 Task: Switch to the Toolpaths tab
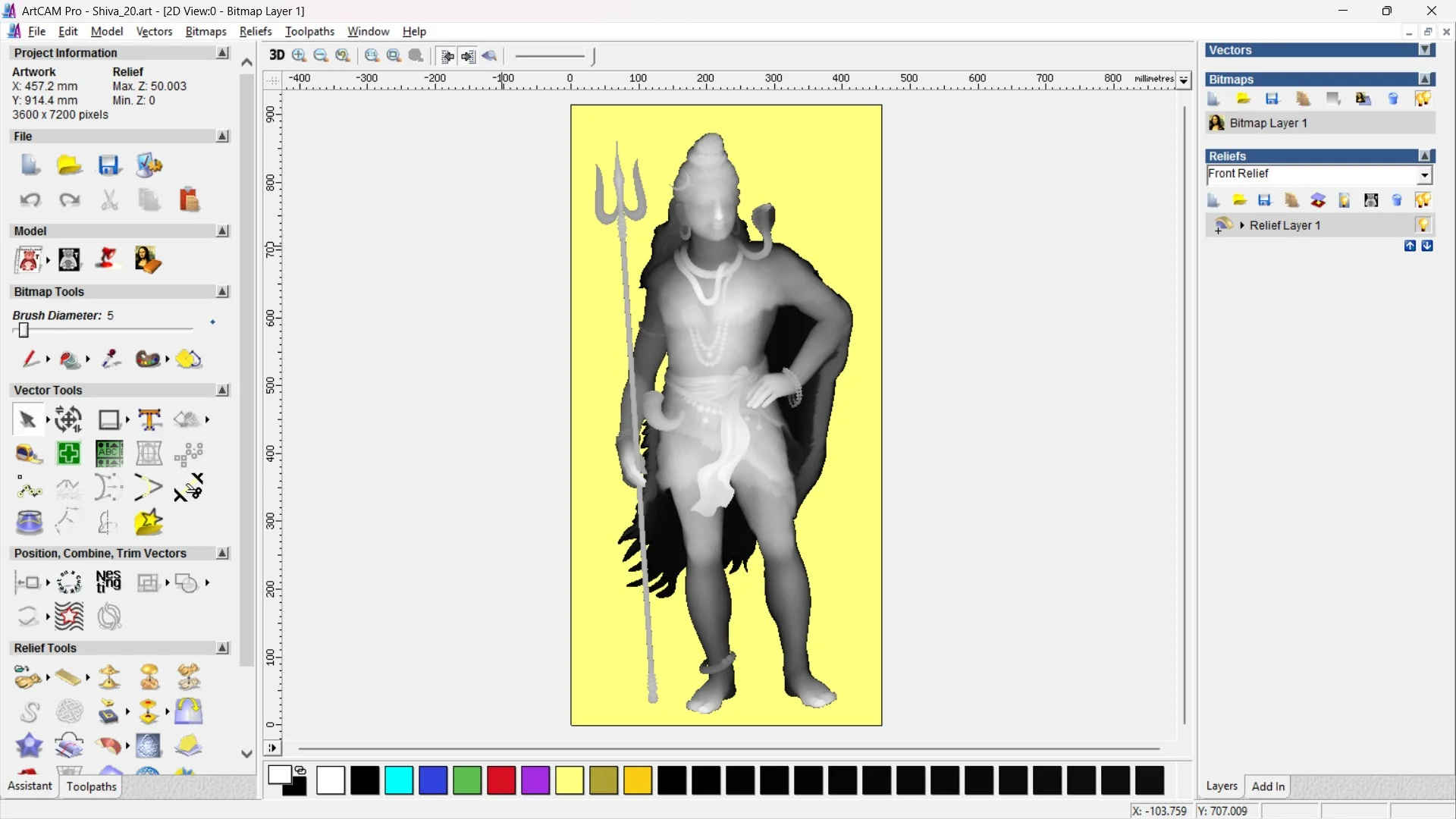[91, 786]
